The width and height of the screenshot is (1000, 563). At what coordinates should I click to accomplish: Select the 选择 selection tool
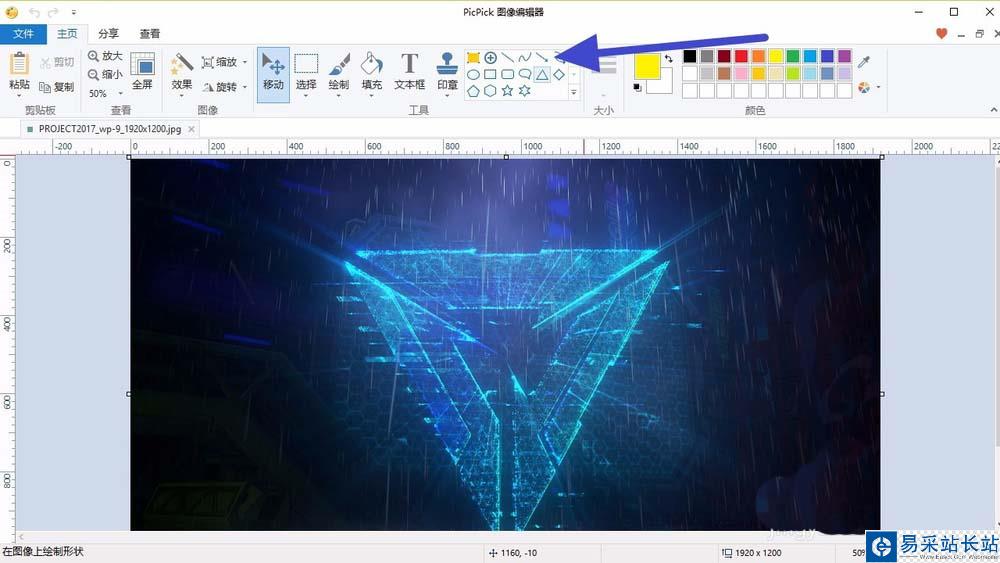tap(306, 70)
